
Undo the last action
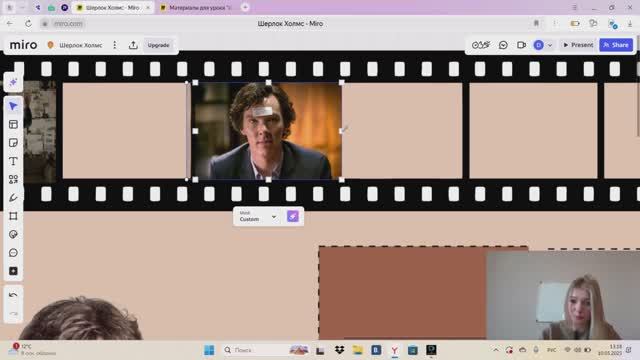pyautogui.click(x=13, y=295)
